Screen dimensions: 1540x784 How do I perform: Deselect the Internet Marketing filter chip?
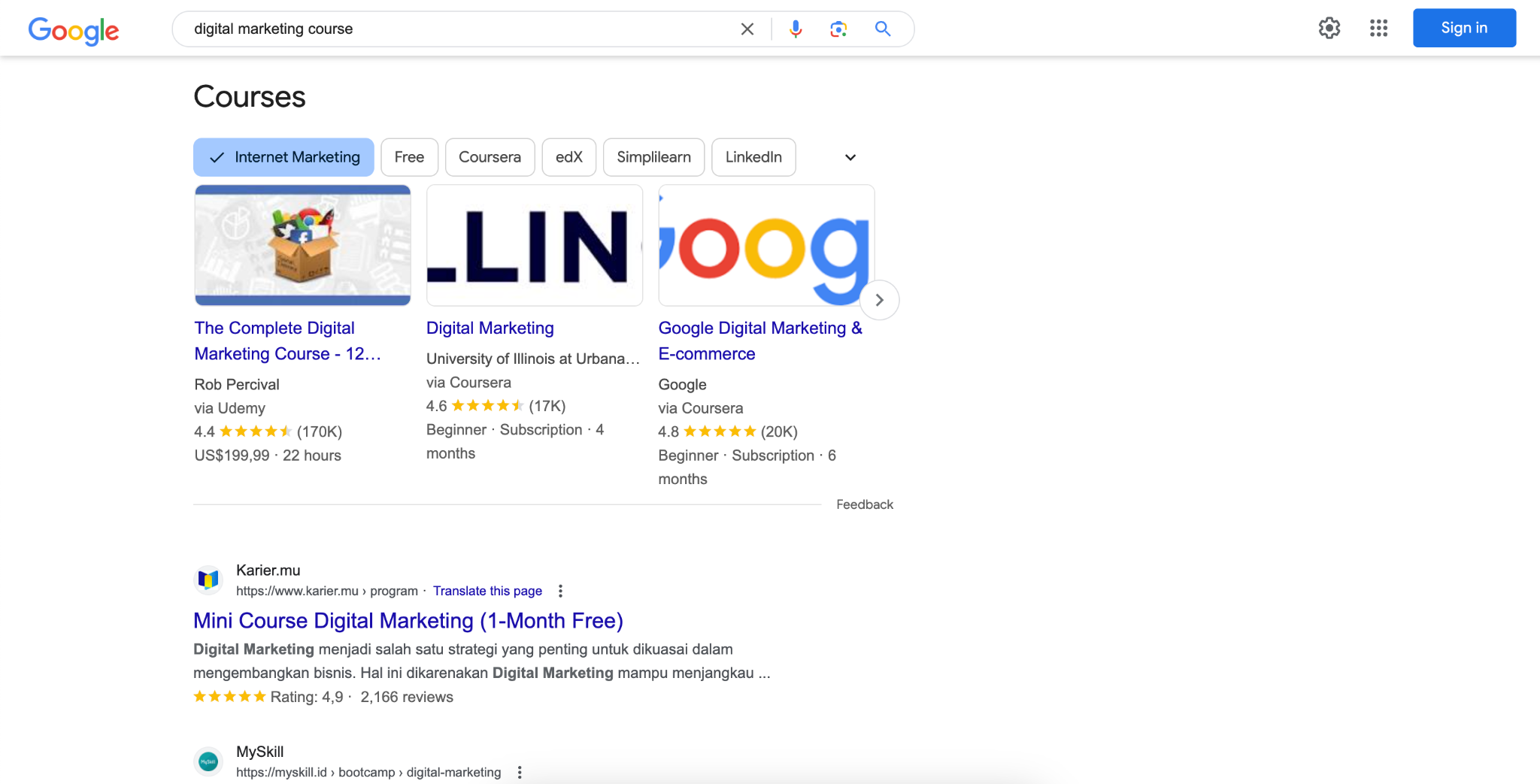[x=283, y=157]
